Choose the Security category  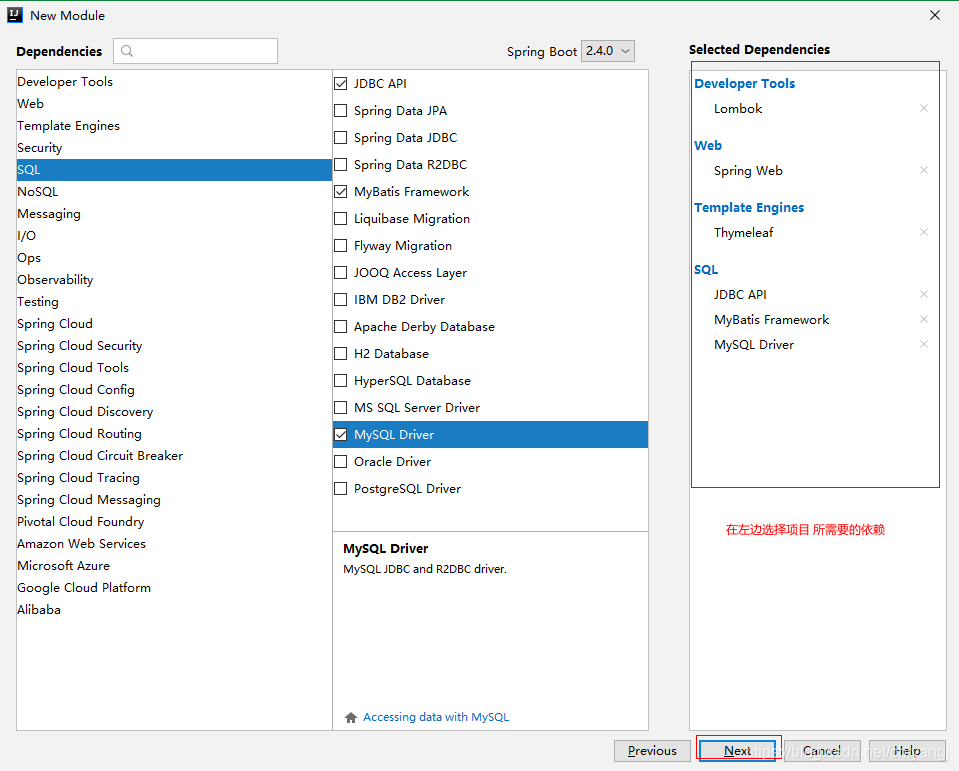[174, 147]
